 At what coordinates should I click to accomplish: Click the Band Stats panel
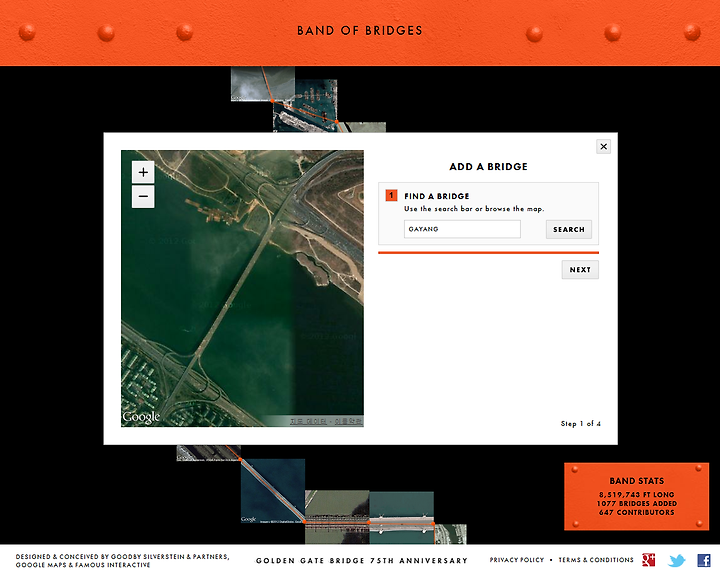(636, 497)
